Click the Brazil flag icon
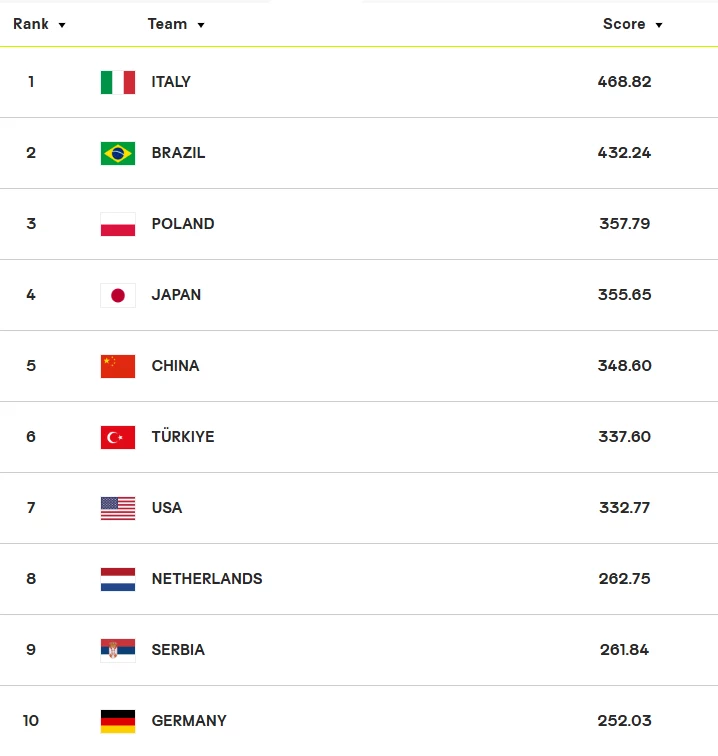This screenshot has width=718, height=756. pyautogui.click(x=118, y=153)
